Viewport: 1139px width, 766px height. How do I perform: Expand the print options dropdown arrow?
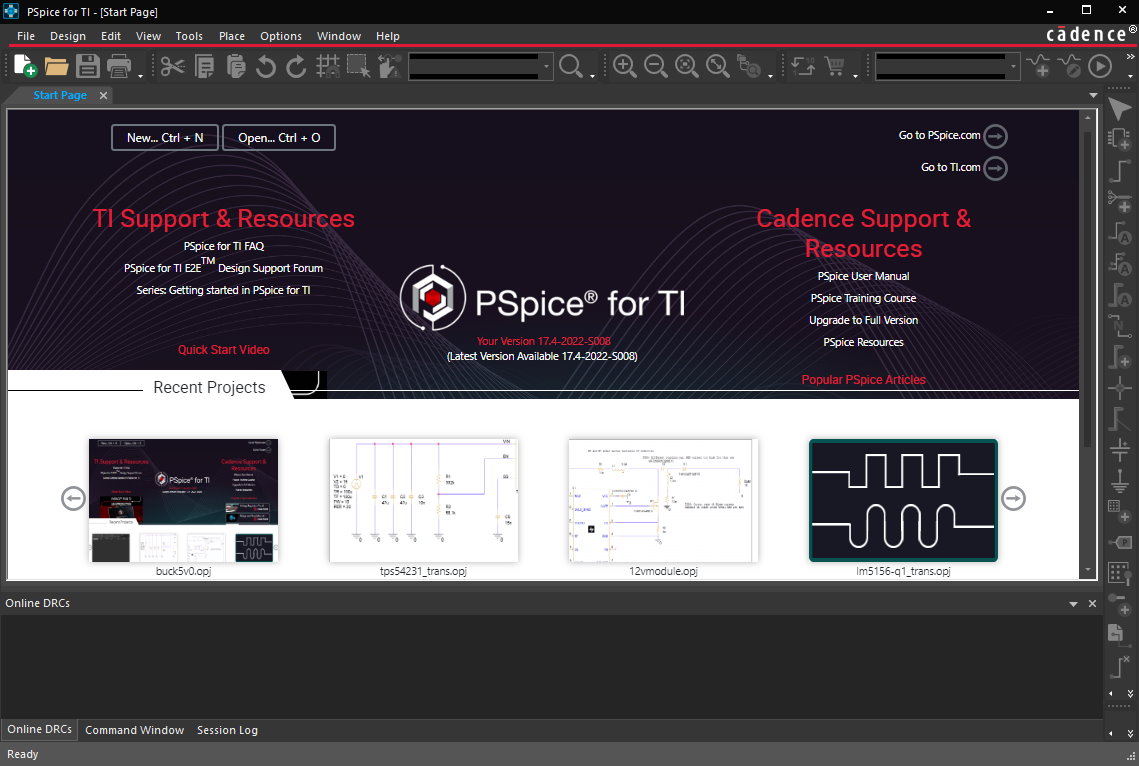pos(140,75)
